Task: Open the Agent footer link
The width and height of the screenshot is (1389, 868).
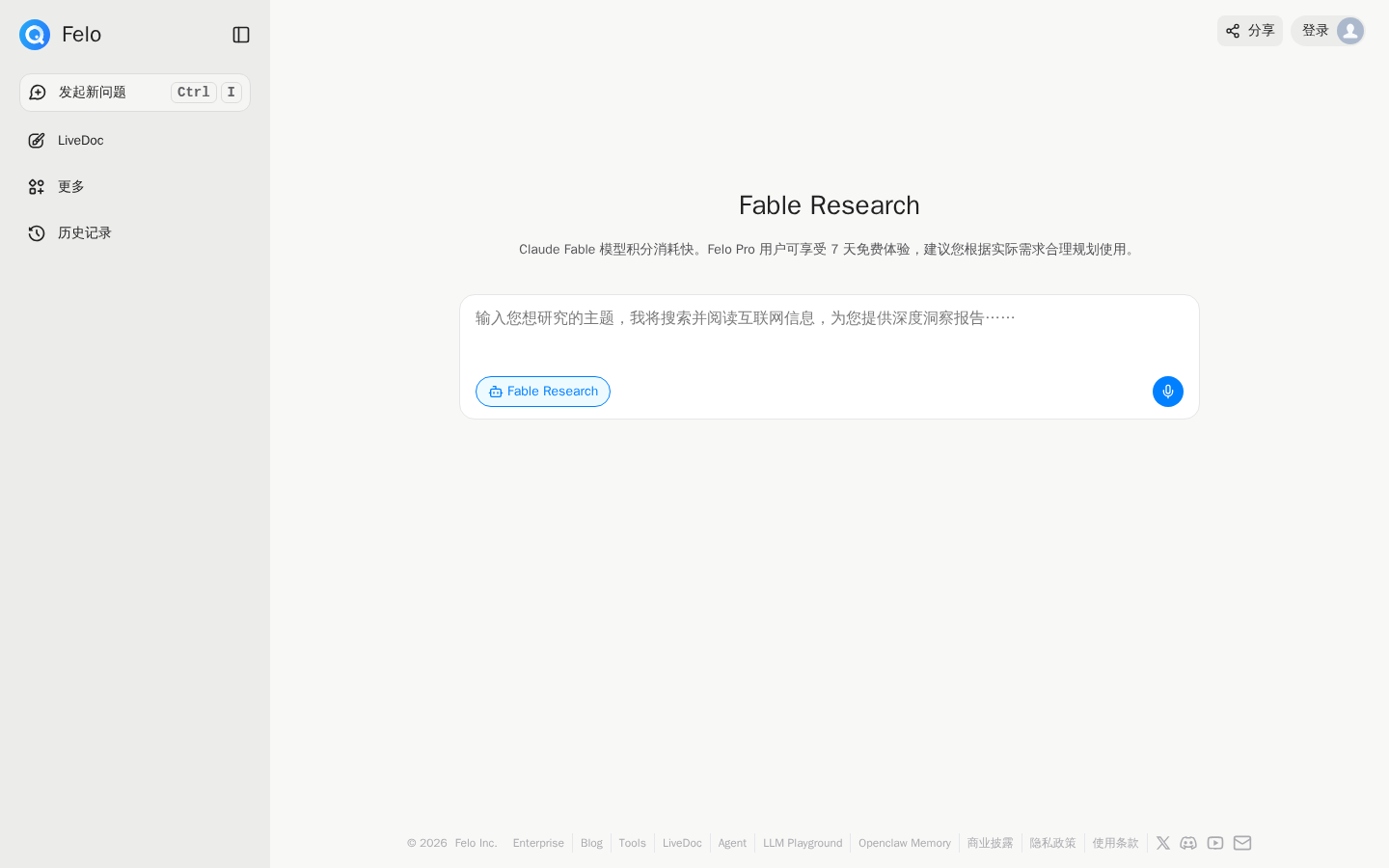Action: pos(732,843)
